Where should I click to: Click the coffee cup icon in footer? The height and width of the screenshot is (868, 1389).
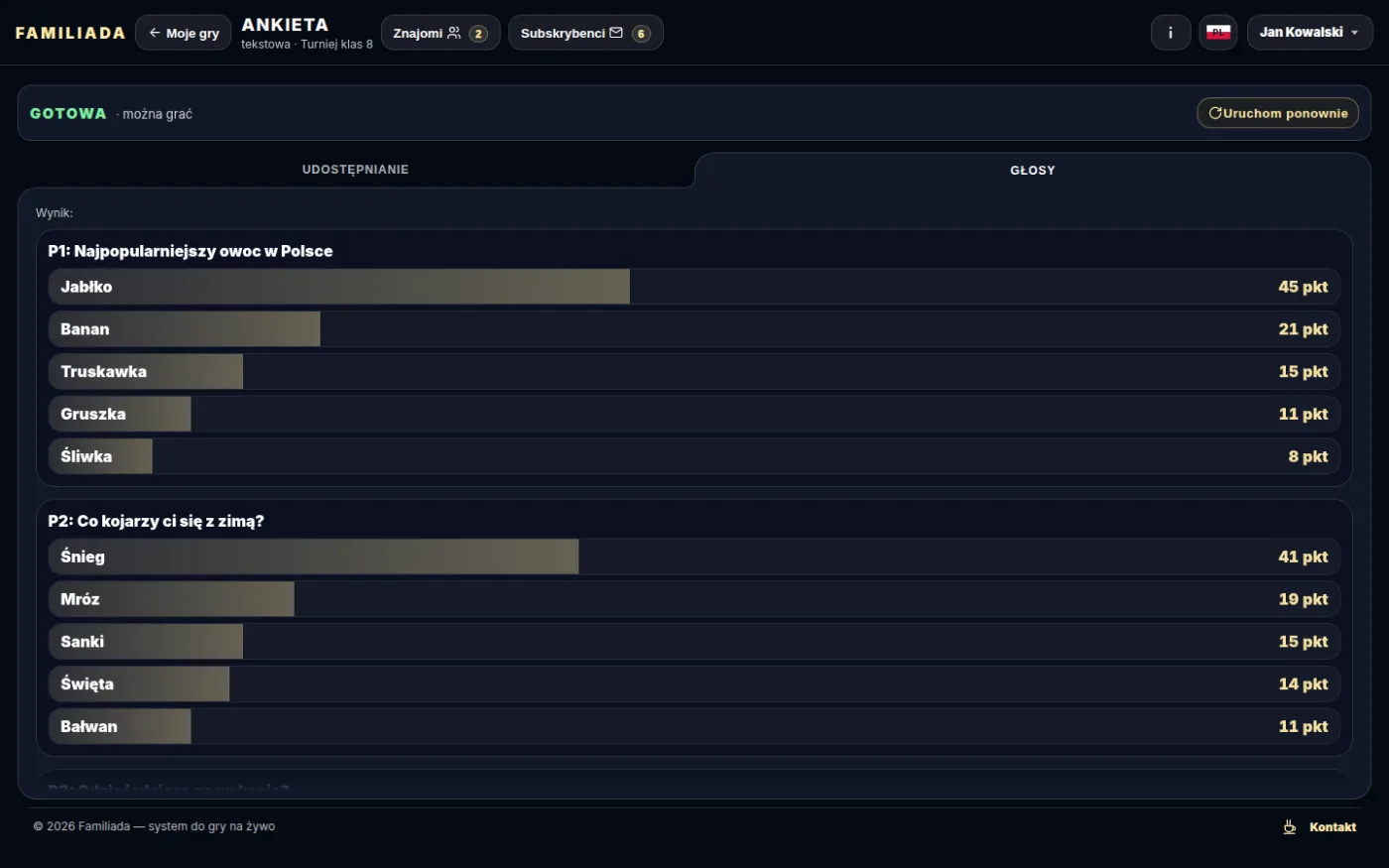pyautogui.click(x=1290, y=827)
